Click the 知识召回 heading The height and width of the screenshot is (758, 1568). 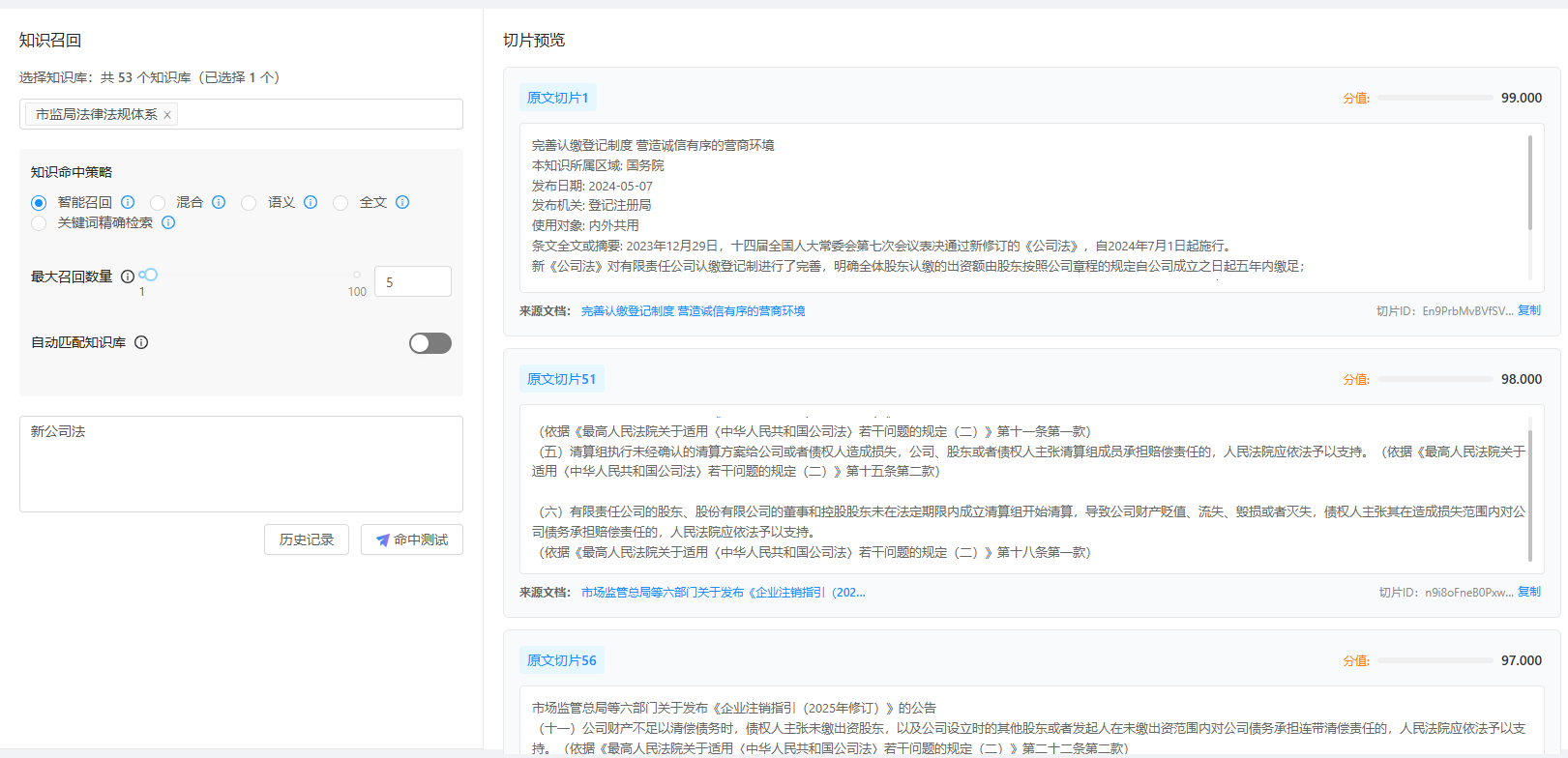point(50,40)
